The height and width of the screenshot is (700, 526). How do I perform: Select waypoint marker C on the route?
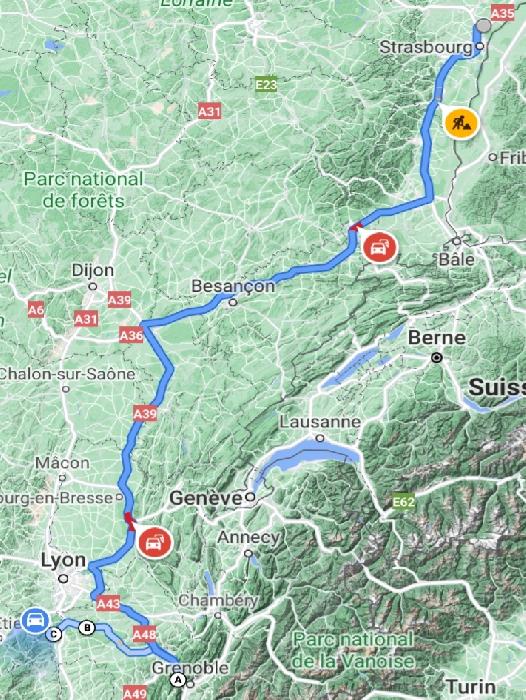click(54, 633)
